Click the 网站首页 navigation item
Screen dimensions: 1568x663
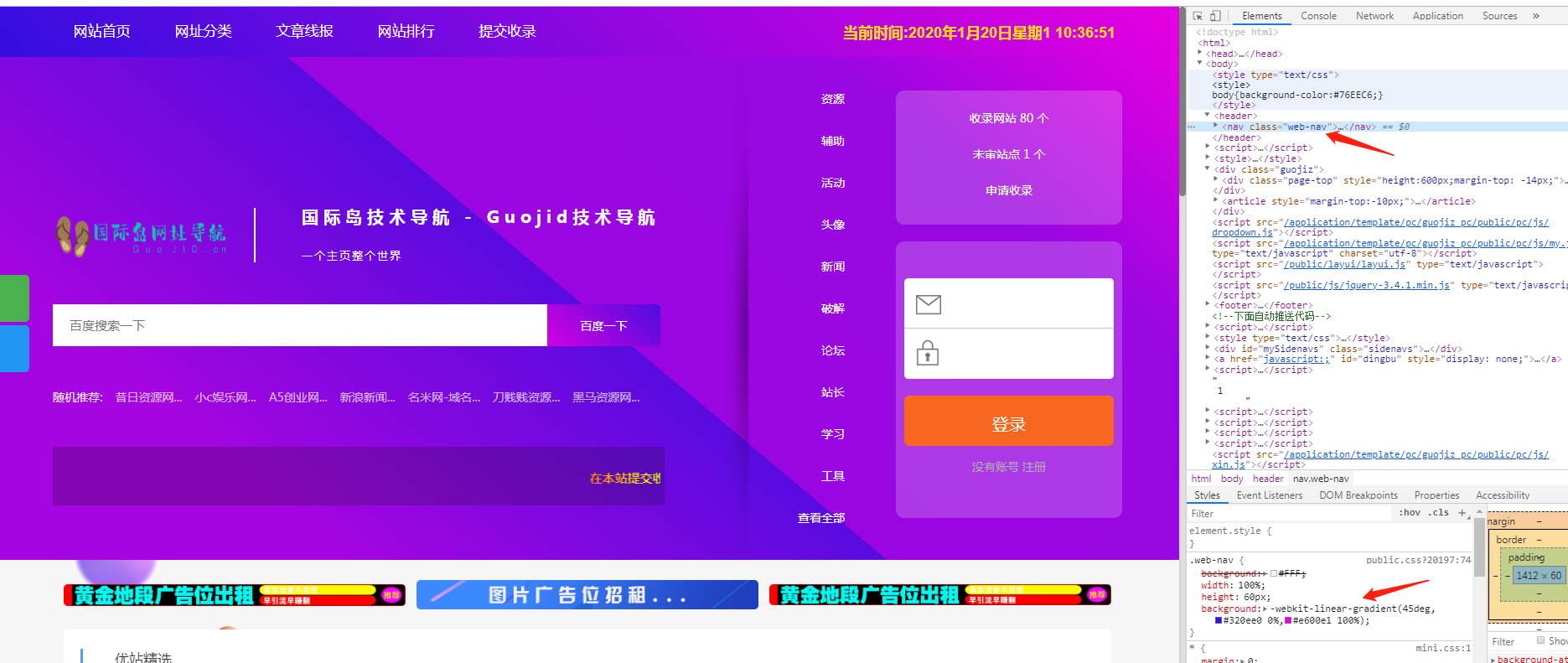point(102,32)
